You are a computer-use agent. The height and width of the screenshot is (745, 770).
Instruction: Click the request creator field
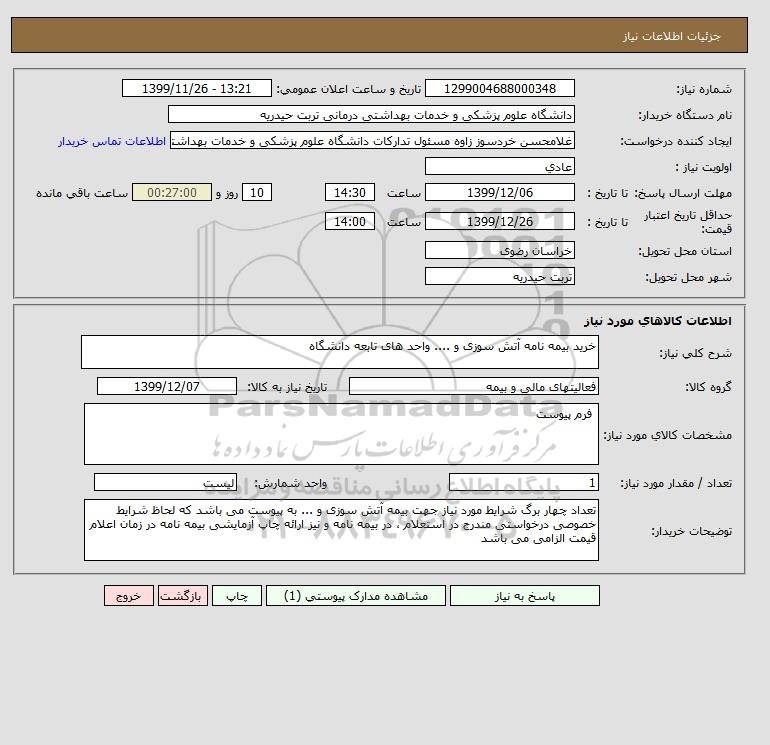[x=372, y=140]
